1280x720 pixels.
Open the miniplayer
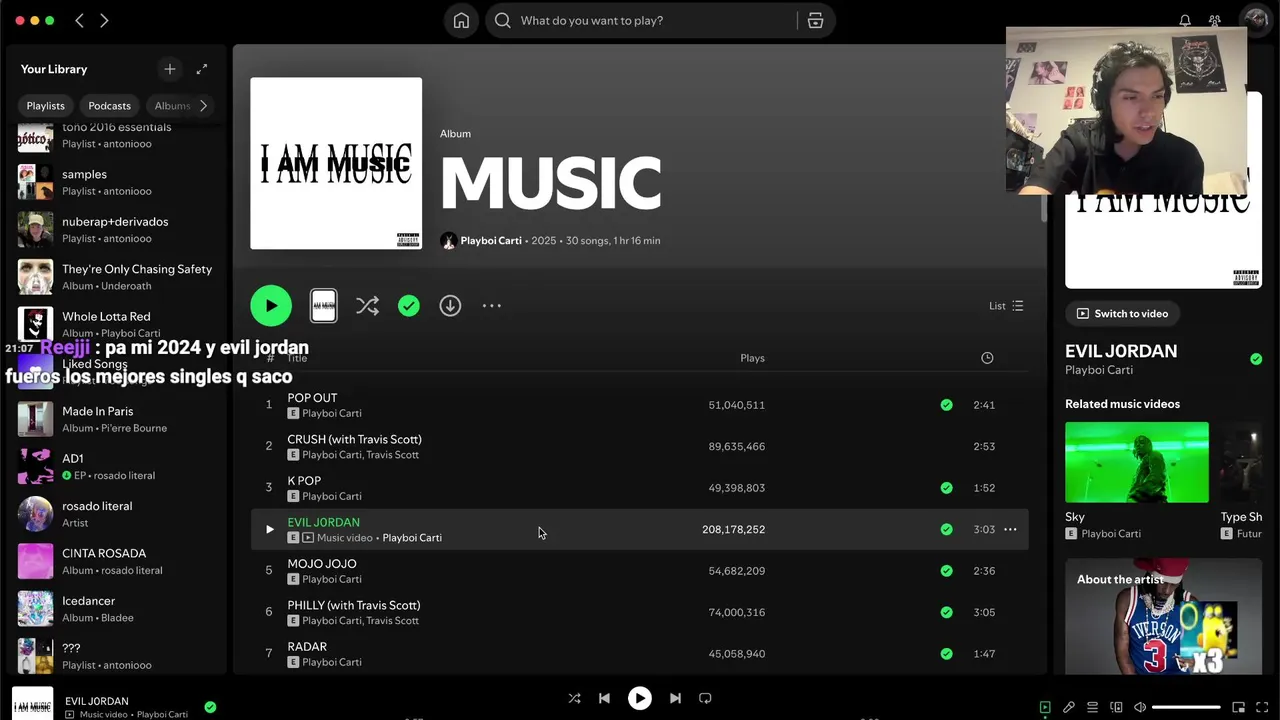(x=1238, y=707)
